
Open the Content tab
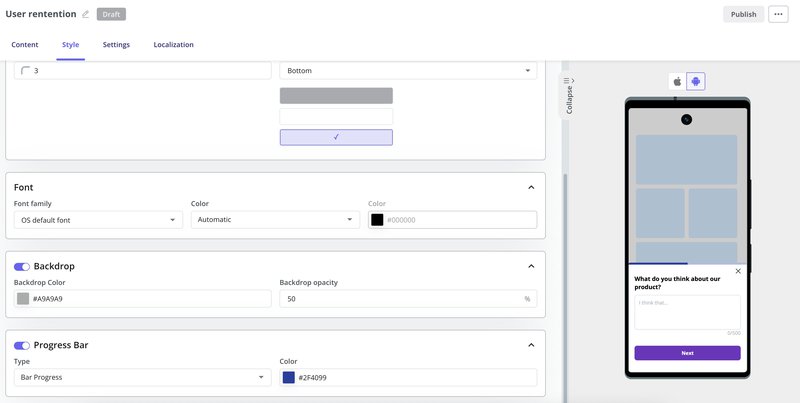pos(24,45)
